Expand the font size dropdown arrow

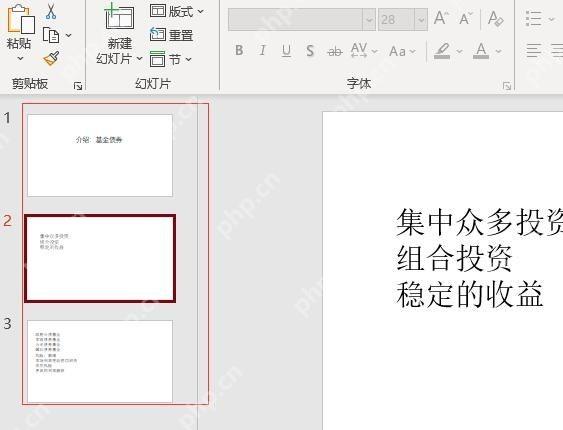tap(421, 19)
